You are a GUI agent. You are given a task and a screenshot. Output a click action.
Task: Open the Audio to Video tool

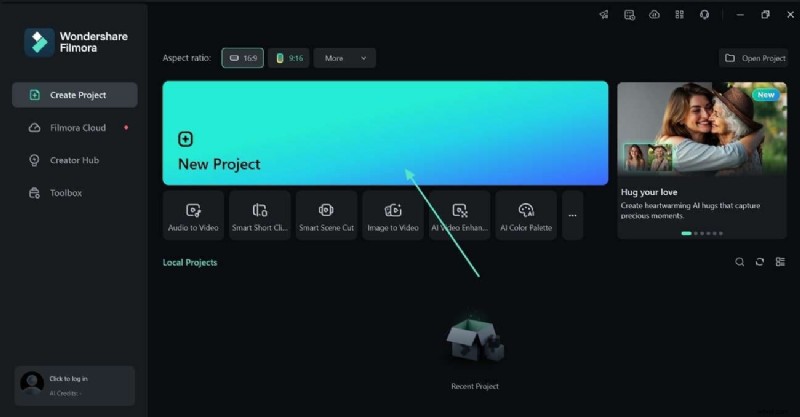click(x=194, y=215)
